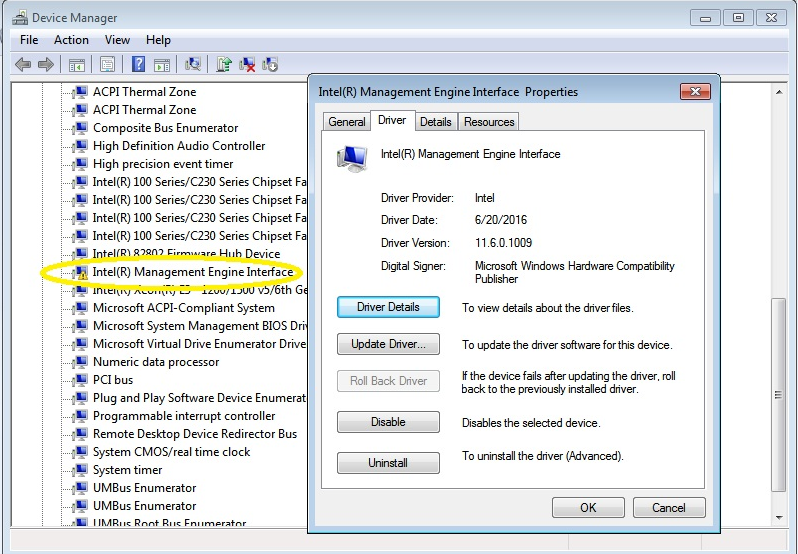Image resolution: width=798 pixels, height=554 pixels.
Task: Click the Update Driver... button
Action: coord(388,344)
